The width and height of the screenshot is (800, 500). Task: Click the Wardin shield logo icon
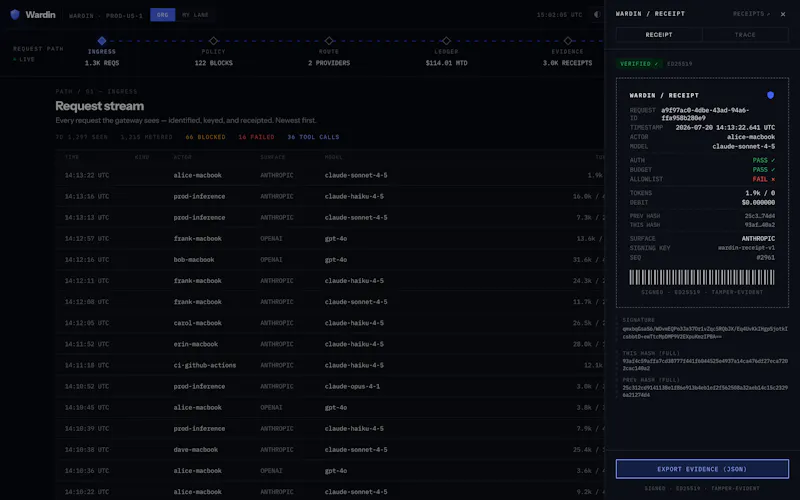coord(15,14)
